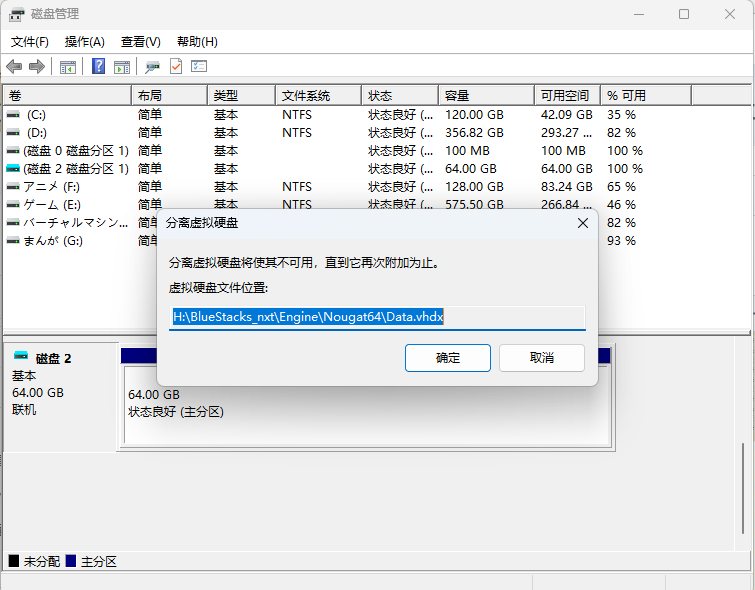Click the settings list toolbar icon
Viewport: 755px width, 590px height.
pyautogui.click(x=199, y=66)
